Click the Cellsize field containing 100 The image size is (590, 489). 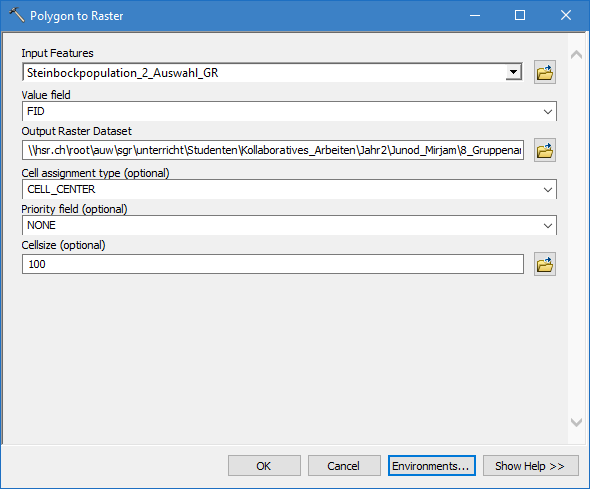(x=273, y=264)
